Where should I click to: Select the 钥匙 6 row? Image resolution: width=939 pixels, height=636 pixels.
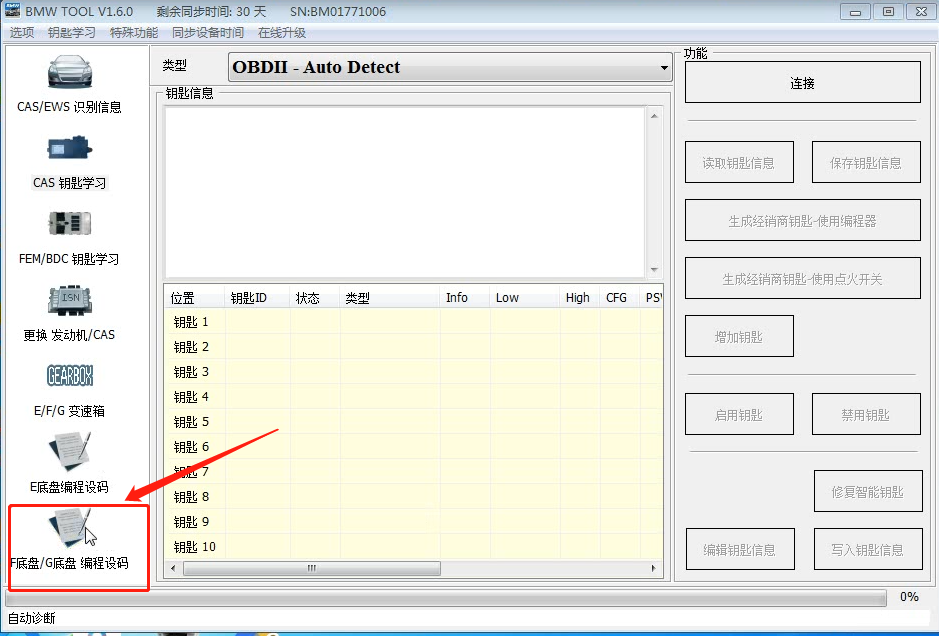(413, 447)
